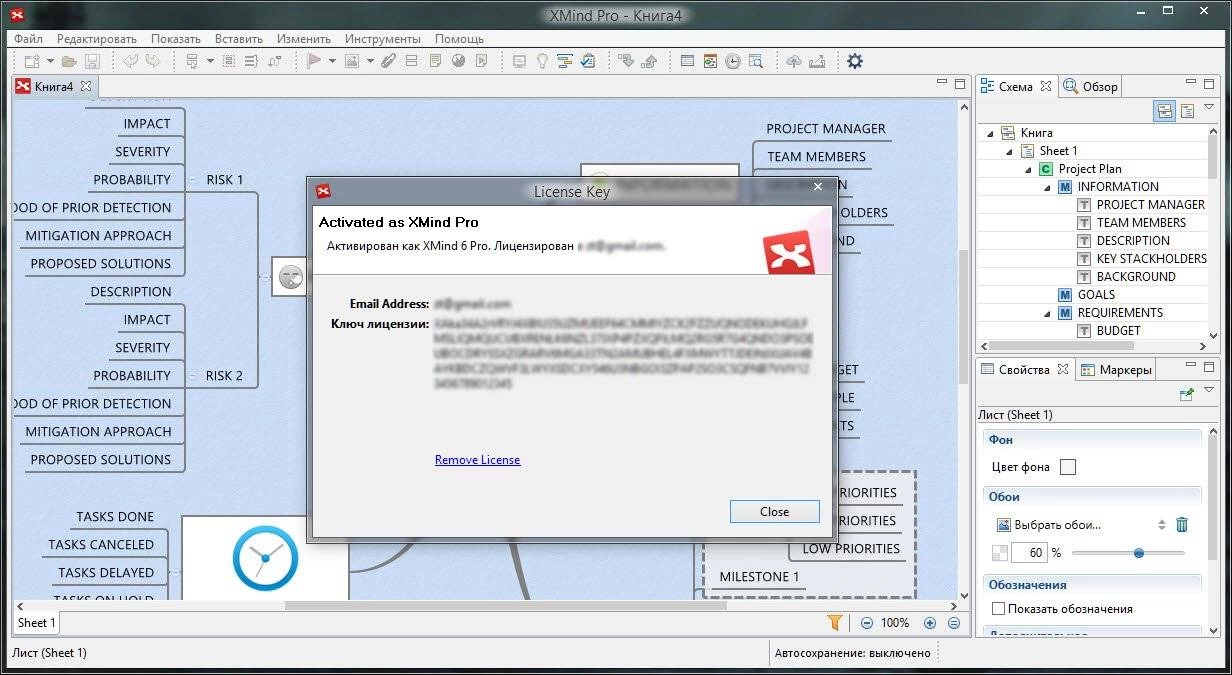Click the Remove License link

pyautogui.click(x=477, y=460)
